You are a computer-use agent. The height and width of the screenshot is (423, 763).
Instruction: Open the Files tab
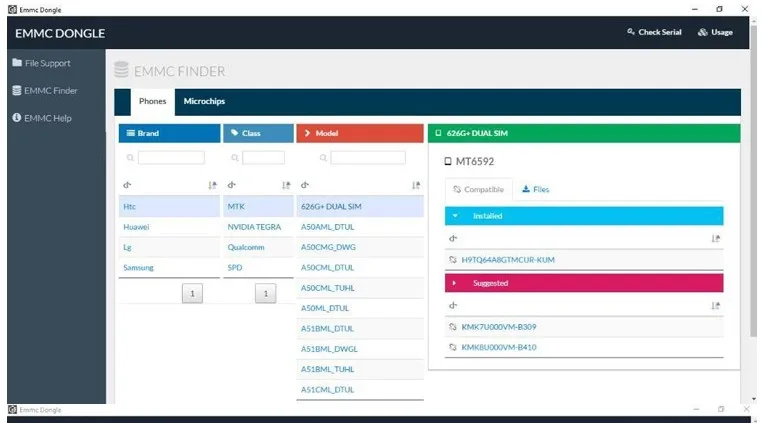click(535, 189)
